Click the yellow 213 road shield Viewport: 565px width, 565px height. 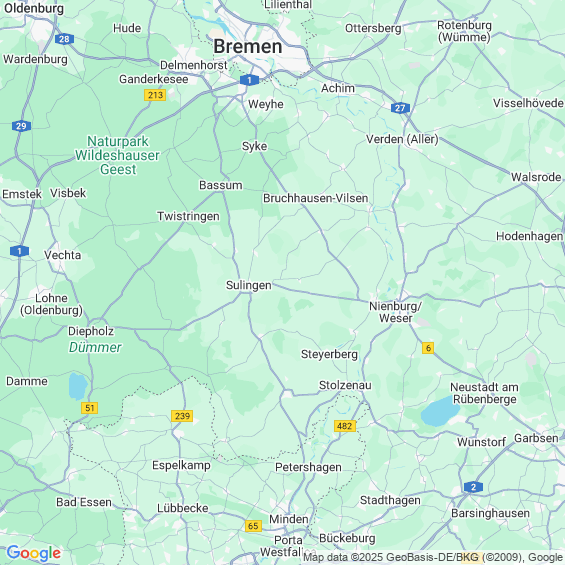tap(155, 95)
